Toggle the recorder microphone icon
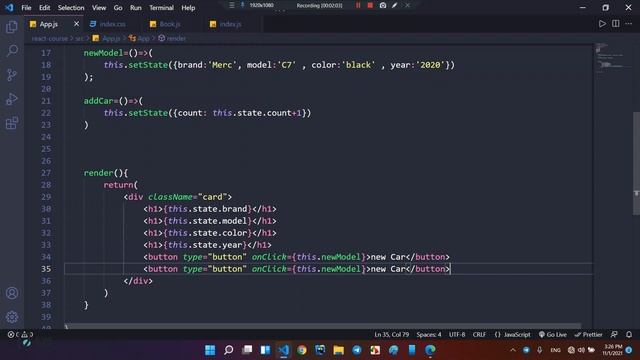 [242, 5]
